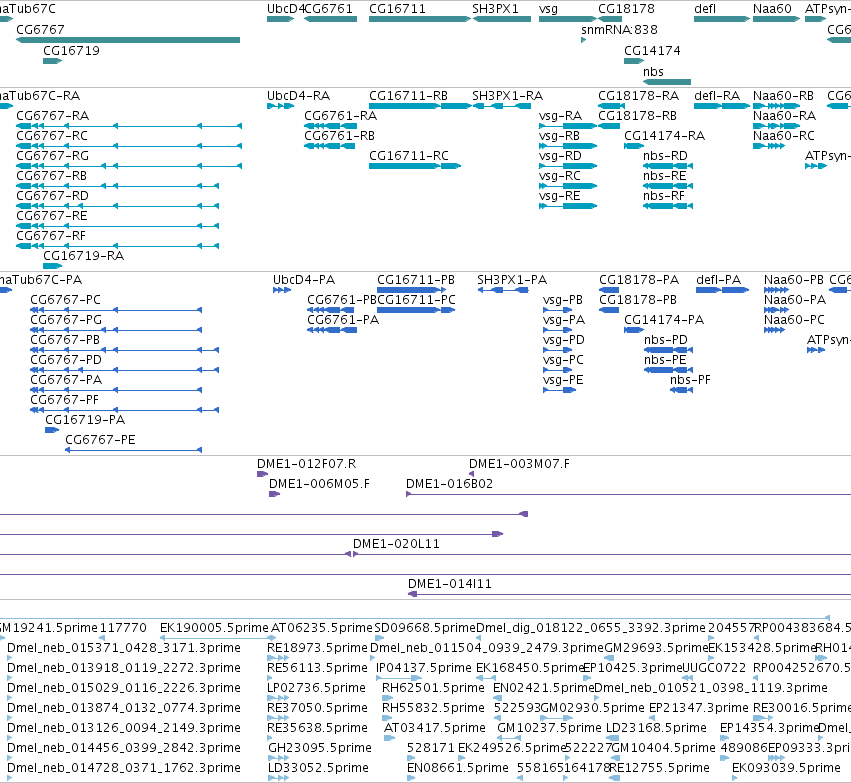Select the Naa60 gene label
The height and width of the screenshot is (783, 851).
coord(772,9)
